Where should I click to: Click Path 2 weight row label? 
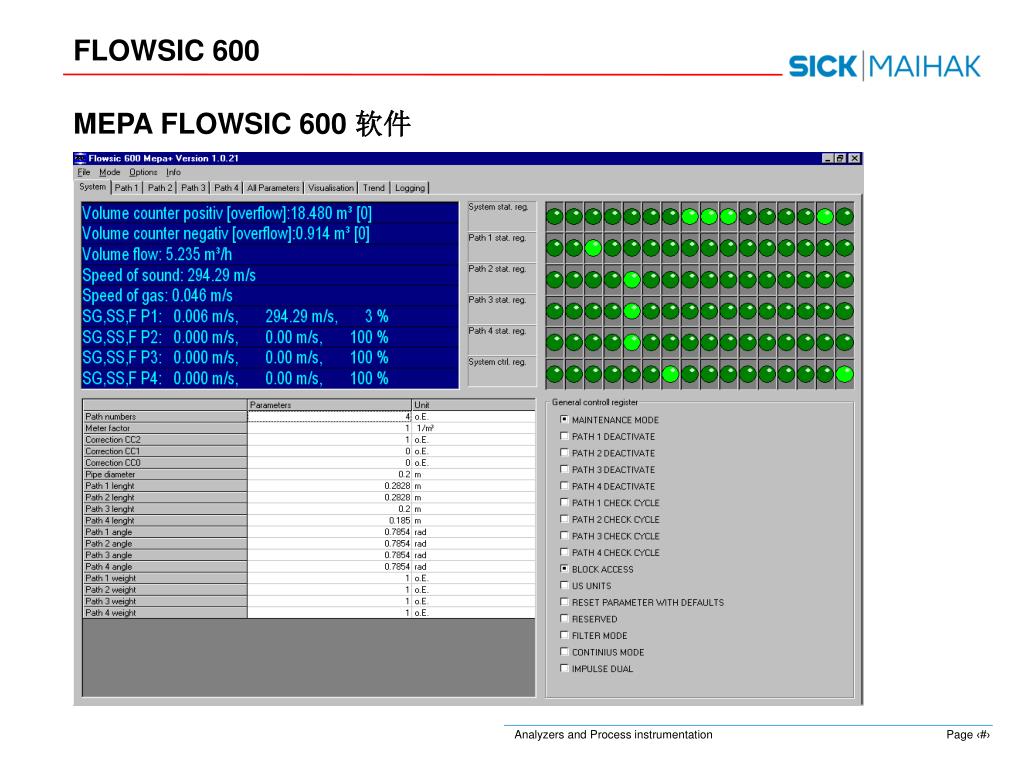(x=165, y=590)
